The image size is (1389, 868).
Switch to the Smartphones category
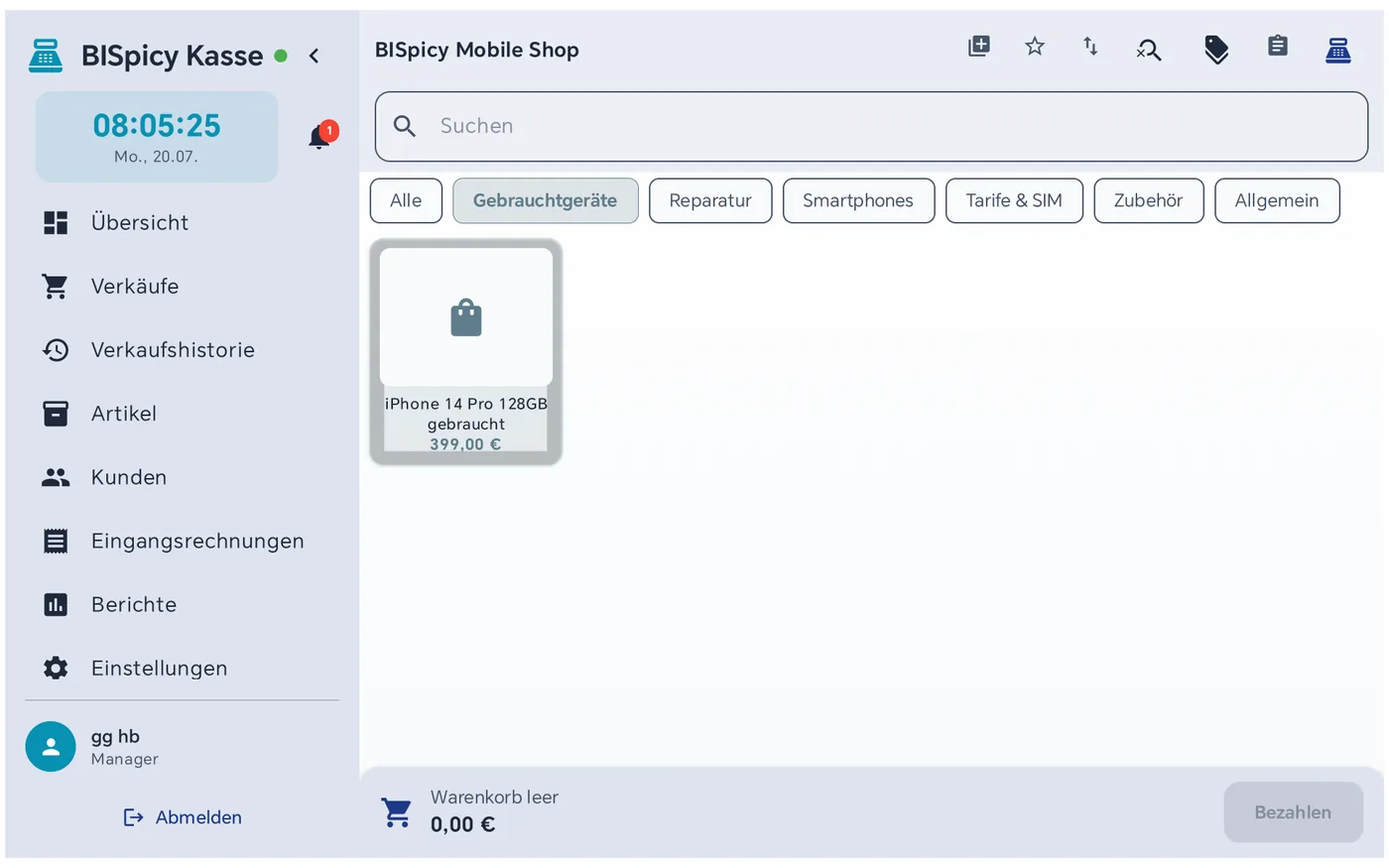858,200
